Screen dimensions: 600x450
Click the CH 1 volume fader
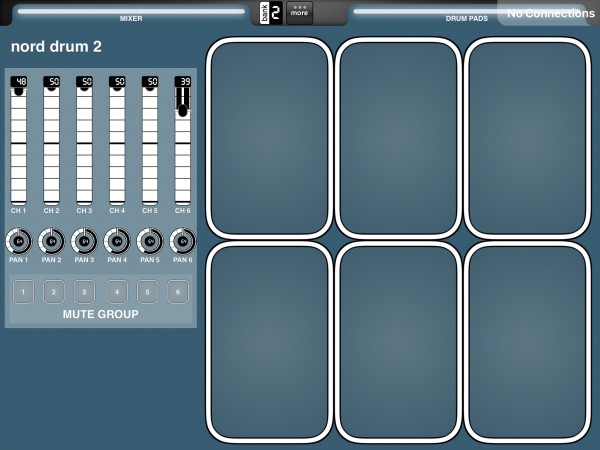(x=18, y=146)
